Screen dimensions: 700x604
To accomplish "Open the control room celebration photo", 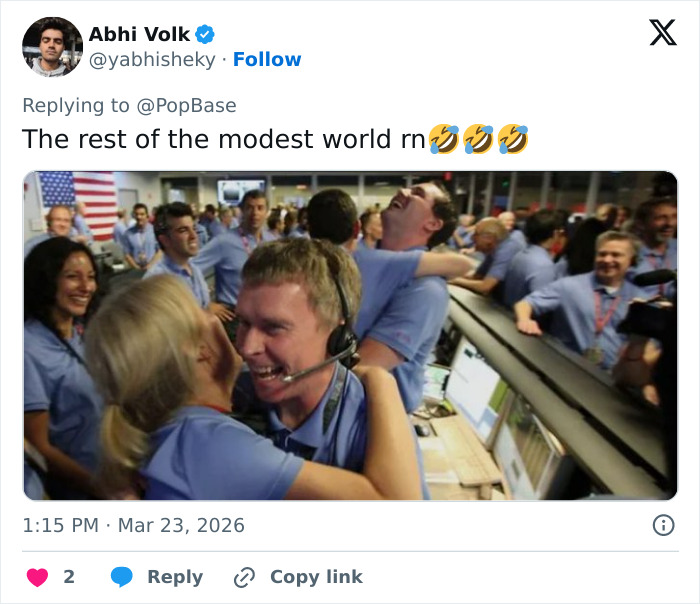I will coord(350,335).
